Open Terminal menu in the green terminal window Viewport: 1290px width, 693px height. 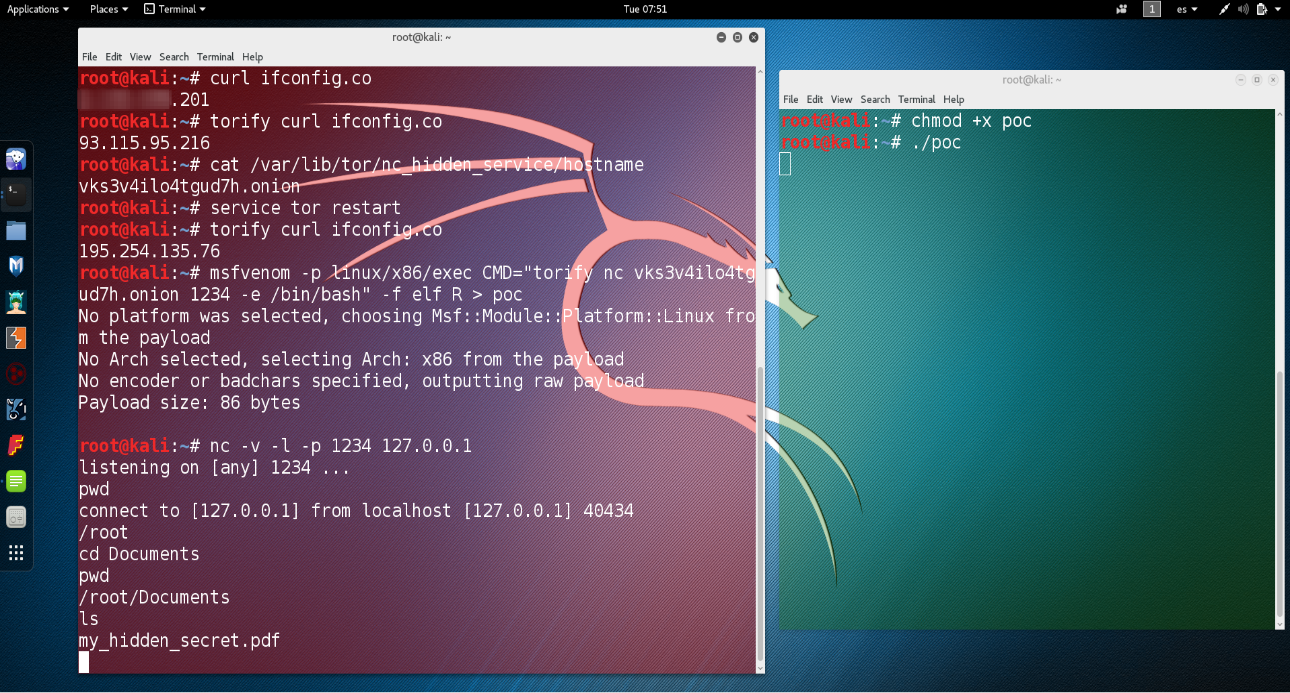pyautogui.click(x=916, y=99)
